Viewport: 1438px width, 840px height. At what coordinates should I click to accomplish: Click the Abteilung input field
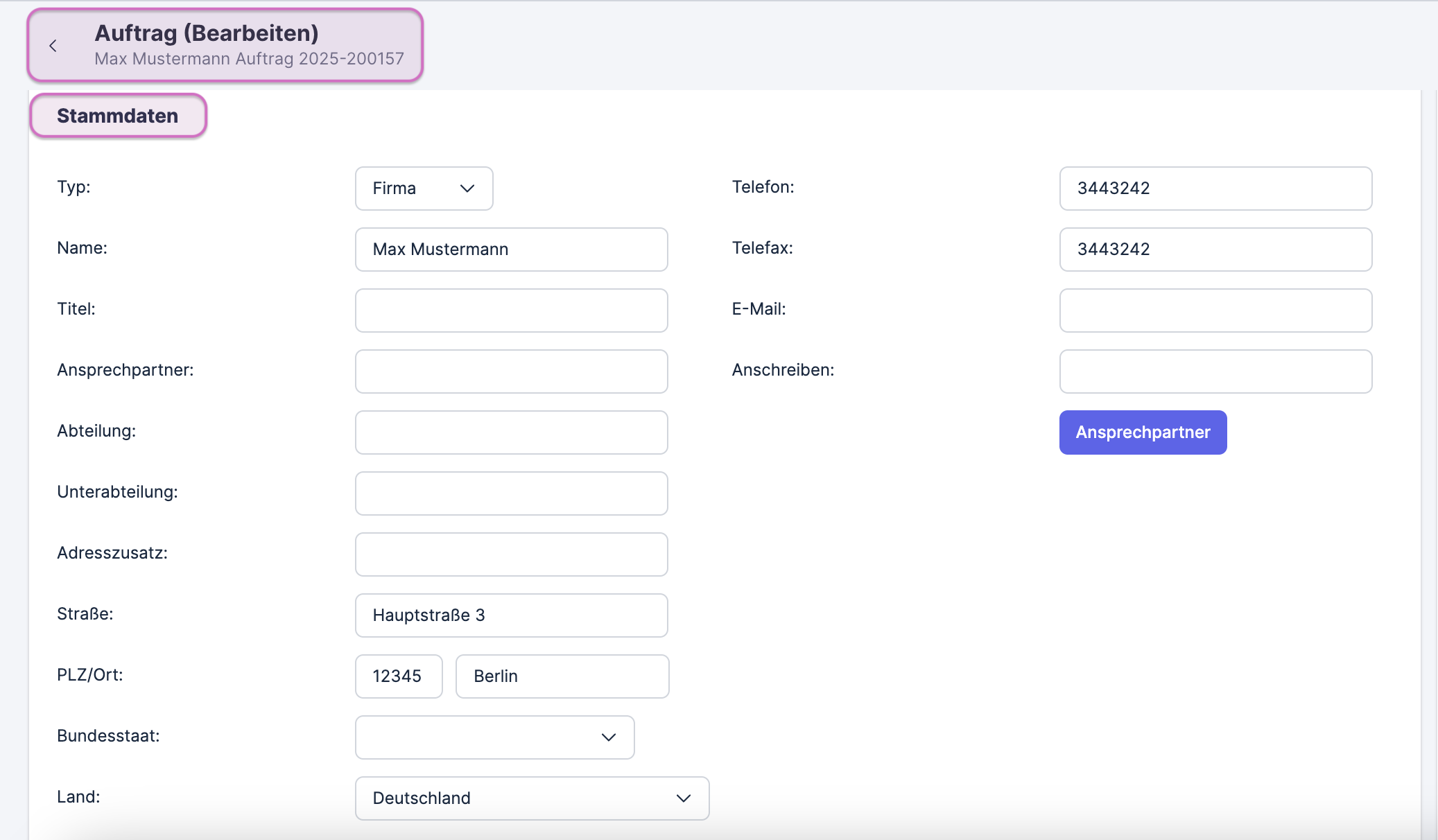coord(511,432)
